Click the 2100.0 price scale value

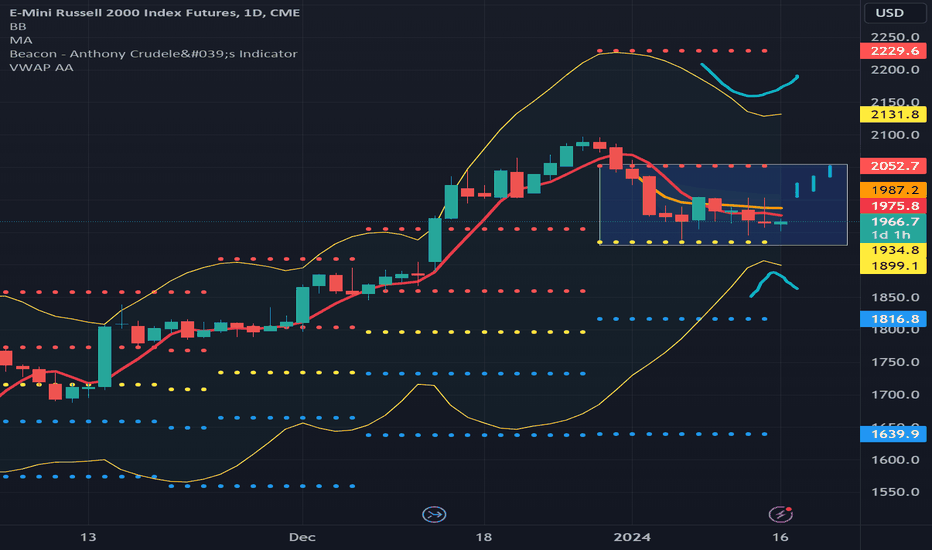click(x=895, y=135)
